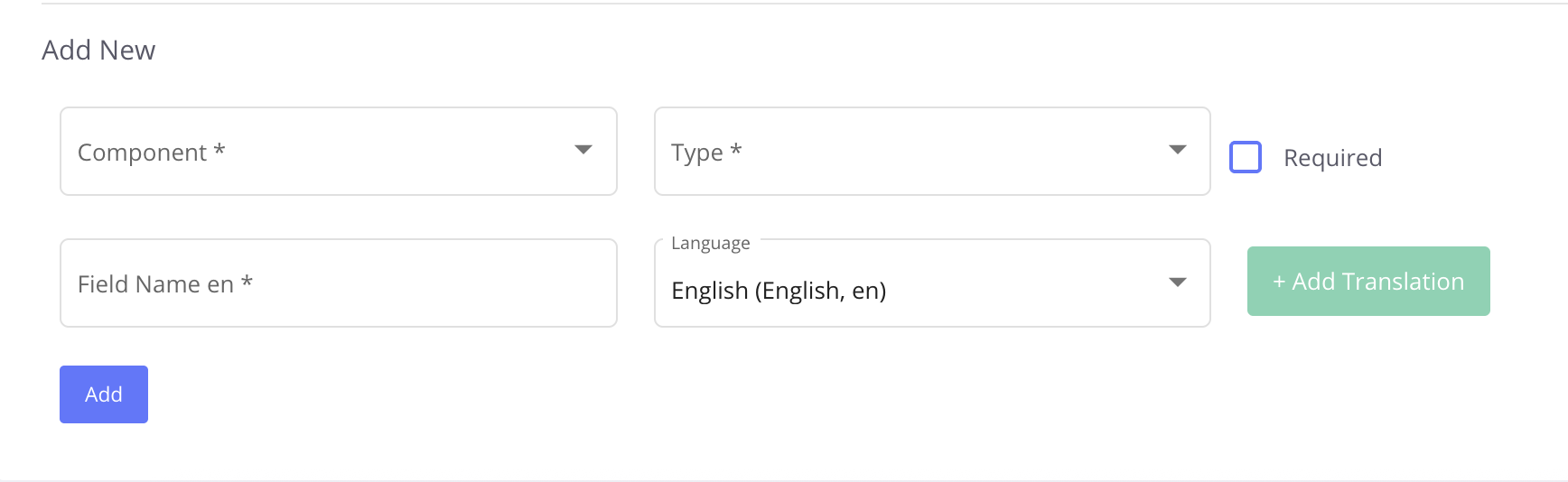This screenshot has width=1568, height=482.
Task: Click the Language dropdown arrow icon
Action: pos(1177,283)
